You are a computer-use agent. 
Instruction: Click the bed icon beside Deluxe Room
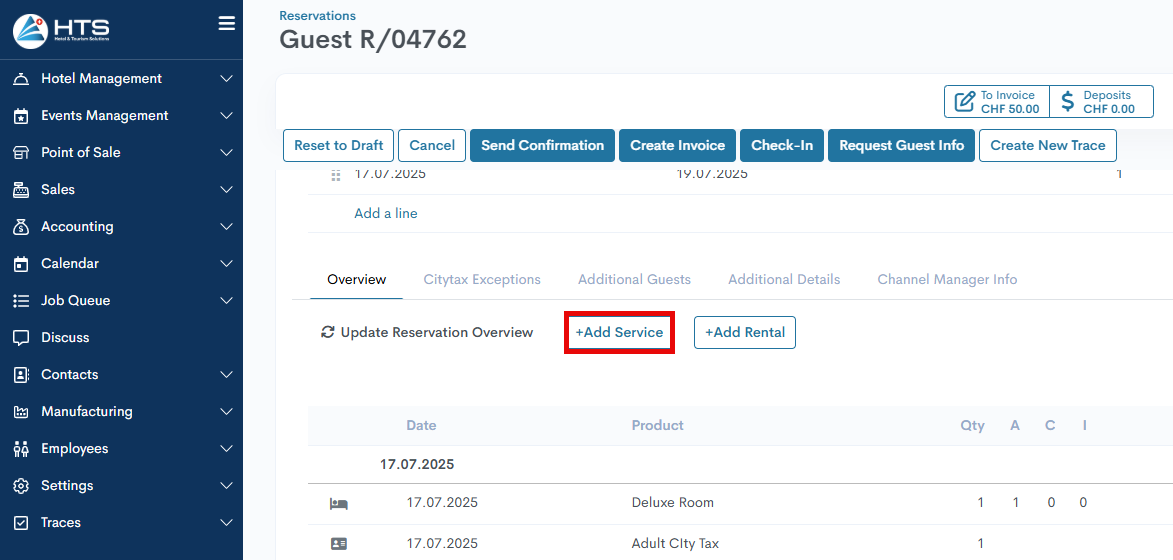338,503
